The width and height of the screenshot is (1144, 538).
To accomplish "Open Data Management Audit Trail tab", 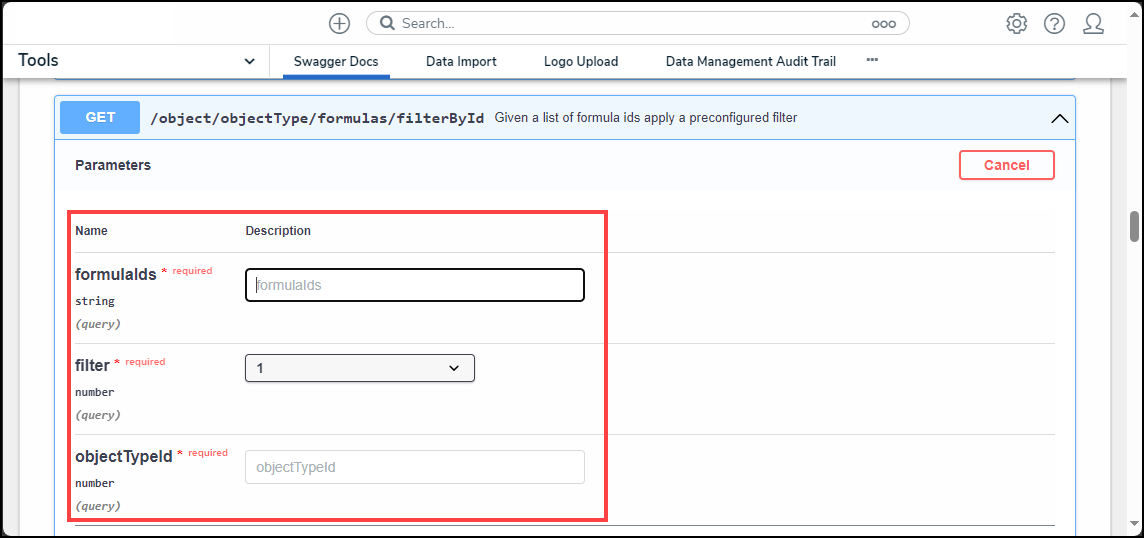I will tap(751, 61).
